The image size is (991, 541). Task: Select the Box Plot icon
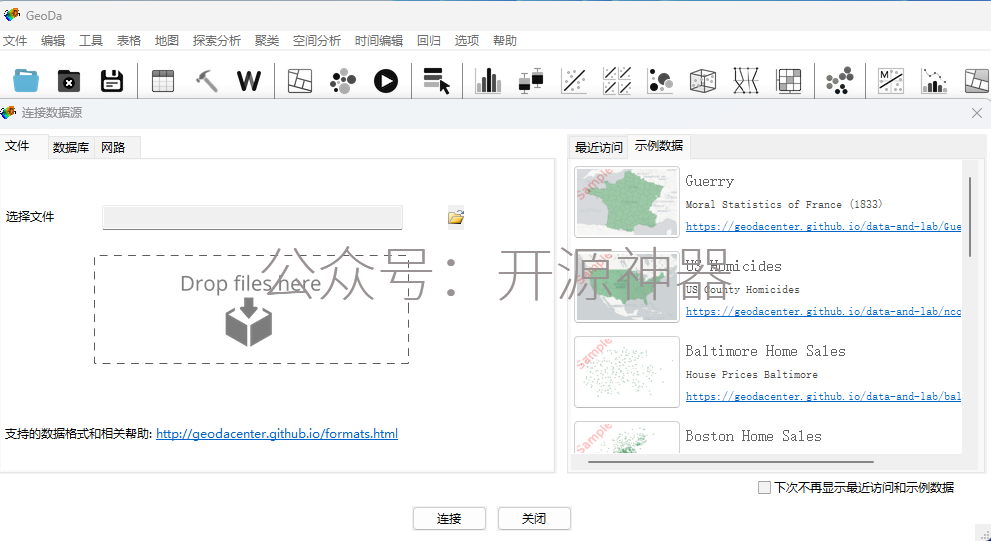(x=531, y=81)
